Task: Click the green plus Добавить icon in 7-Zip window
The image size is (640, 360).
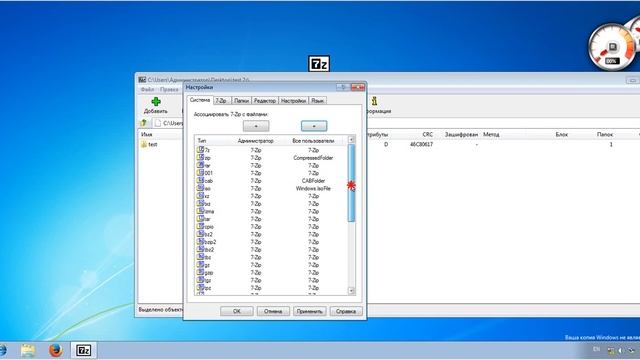Action: pos(156,102)
